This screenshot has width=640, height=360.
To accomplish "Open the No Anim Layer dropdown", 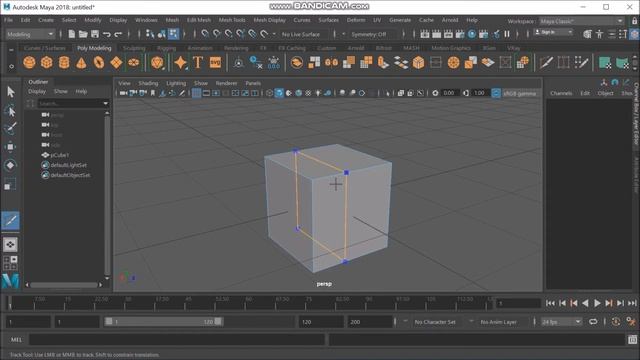I will pyautogui.click(x=498, y=322).
